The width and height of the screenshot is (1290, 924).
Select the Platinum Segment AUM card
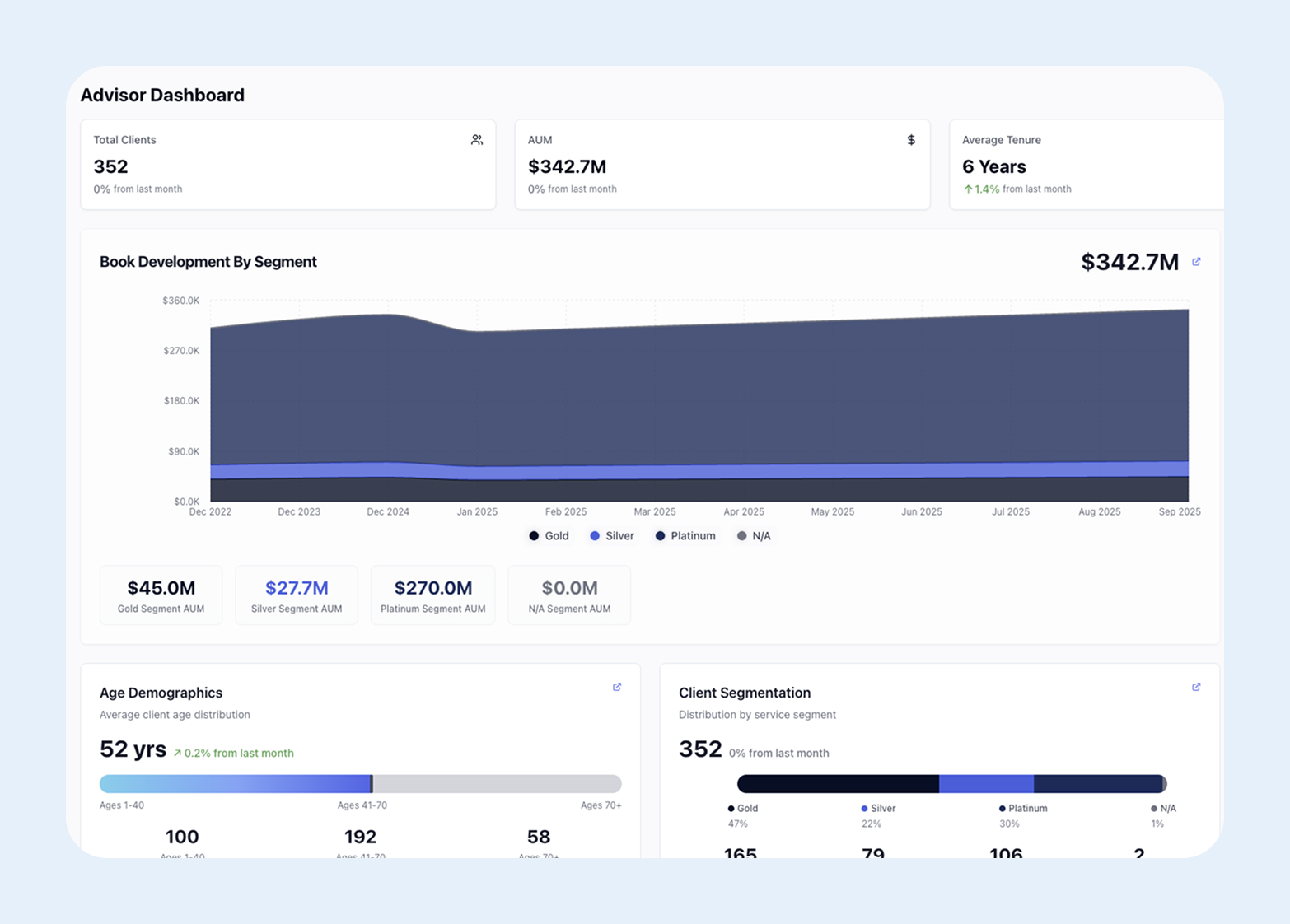point(432,595)
